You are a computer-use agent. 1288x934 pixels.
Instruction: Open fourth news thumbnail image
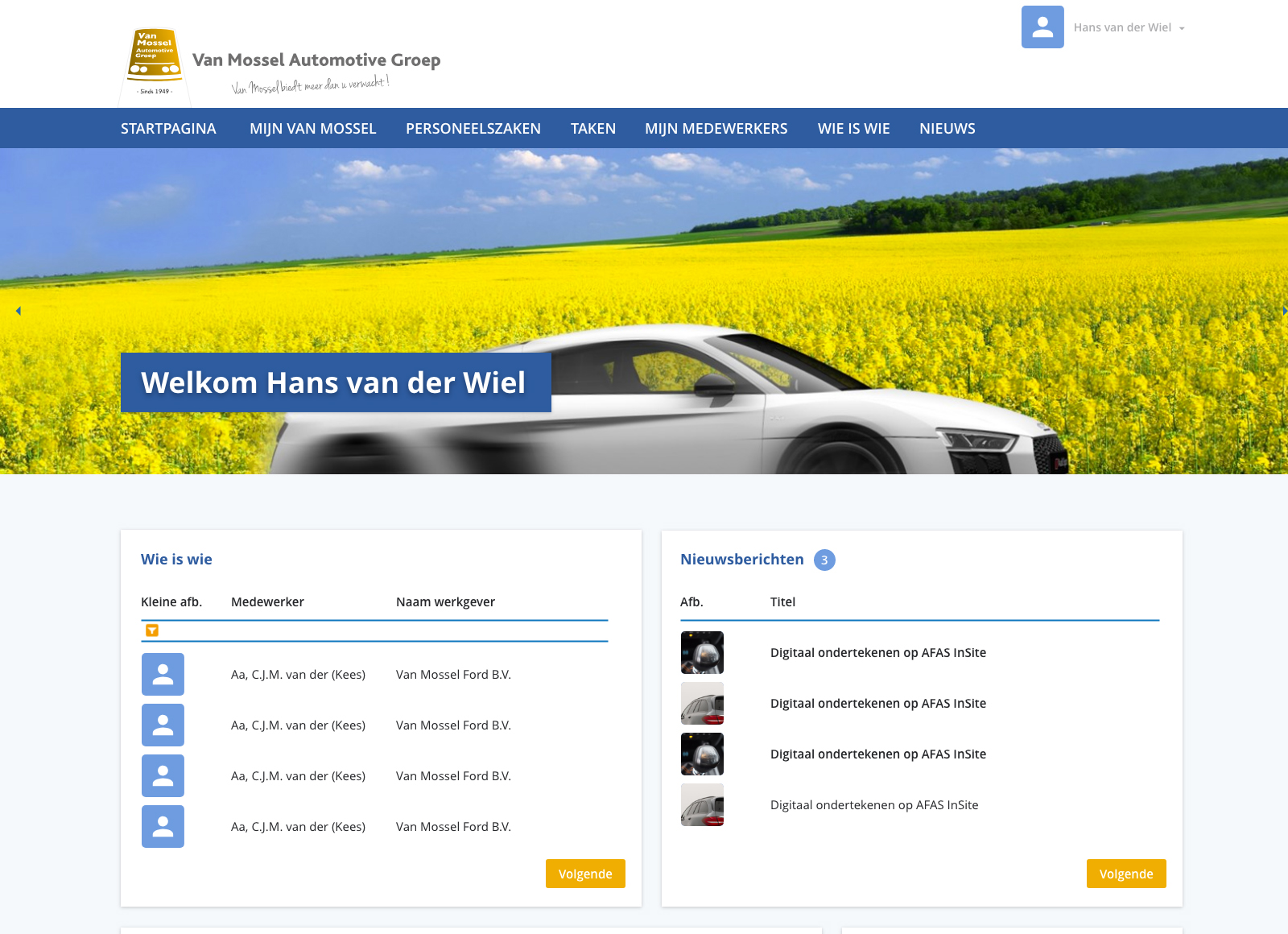(x=702, y=804)
